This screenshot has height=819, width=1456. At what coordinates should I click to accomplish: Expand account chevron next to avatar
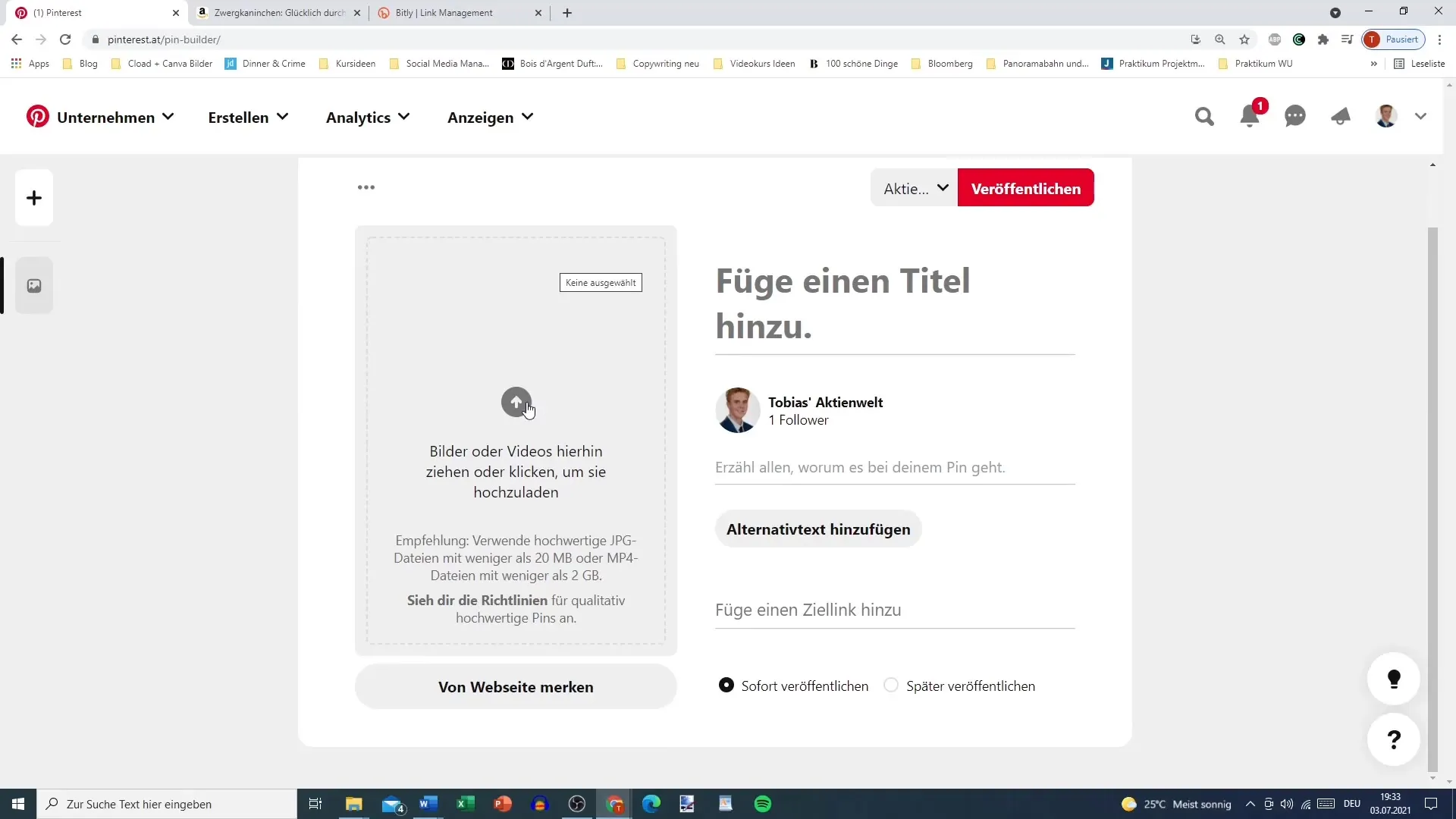pyautogui.click(x=1421, y=117)
